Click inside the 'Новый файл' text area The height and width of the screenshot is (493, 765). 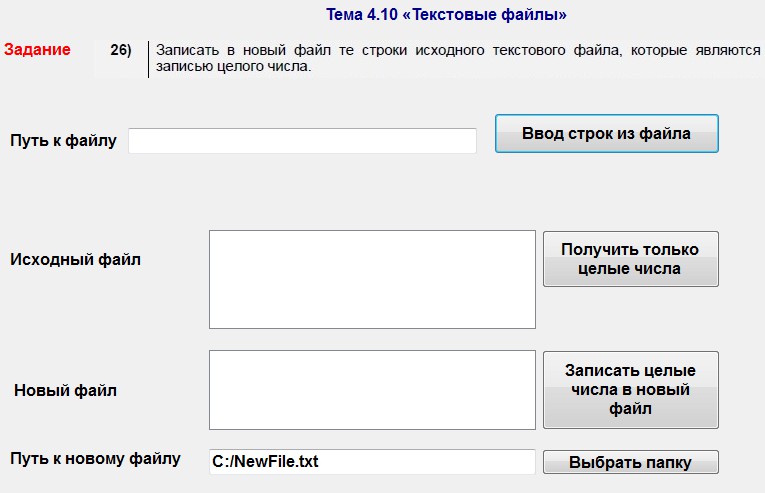[372, 389]
